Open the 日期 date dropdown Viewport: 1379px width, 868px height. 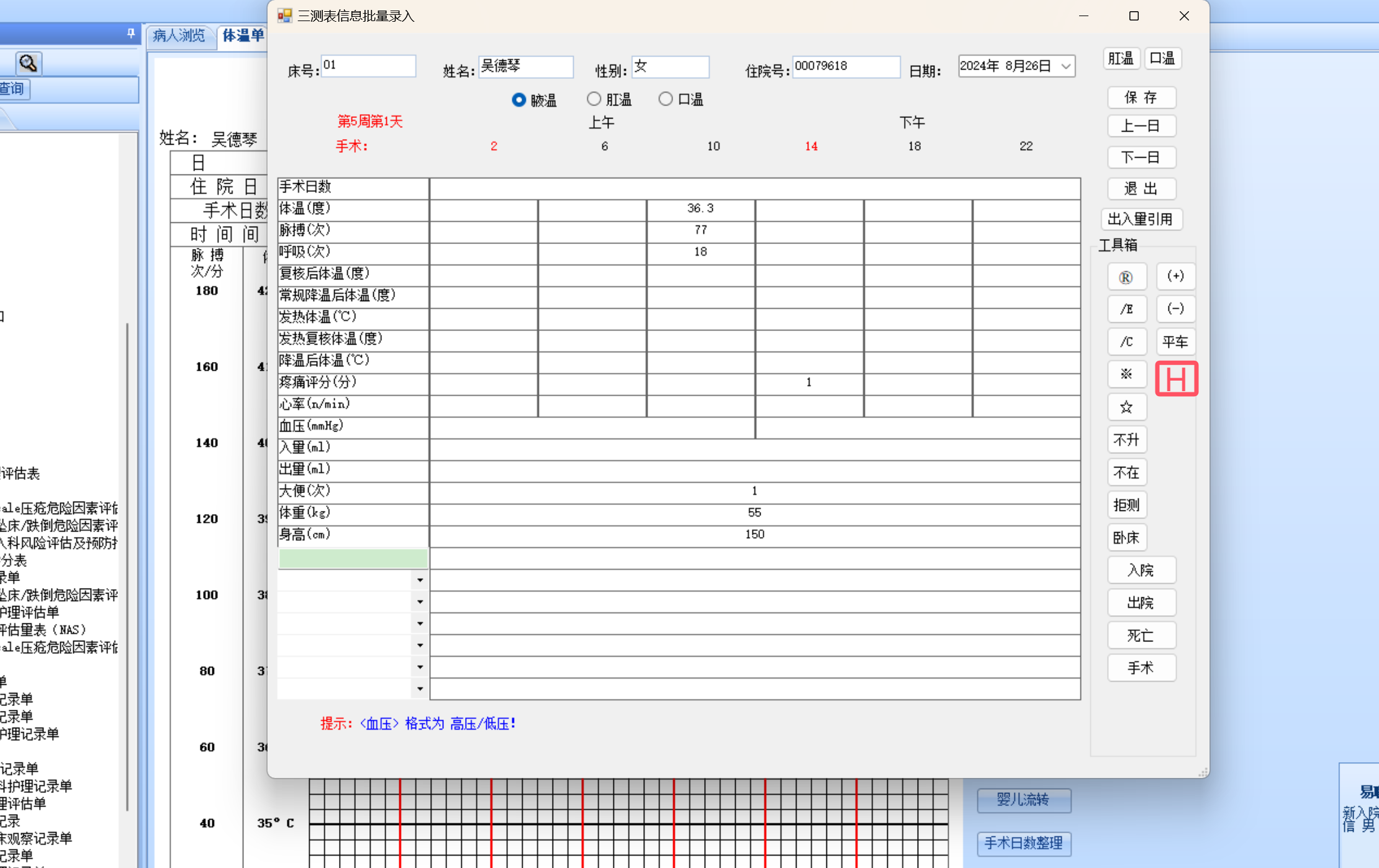coord(1065,66)
